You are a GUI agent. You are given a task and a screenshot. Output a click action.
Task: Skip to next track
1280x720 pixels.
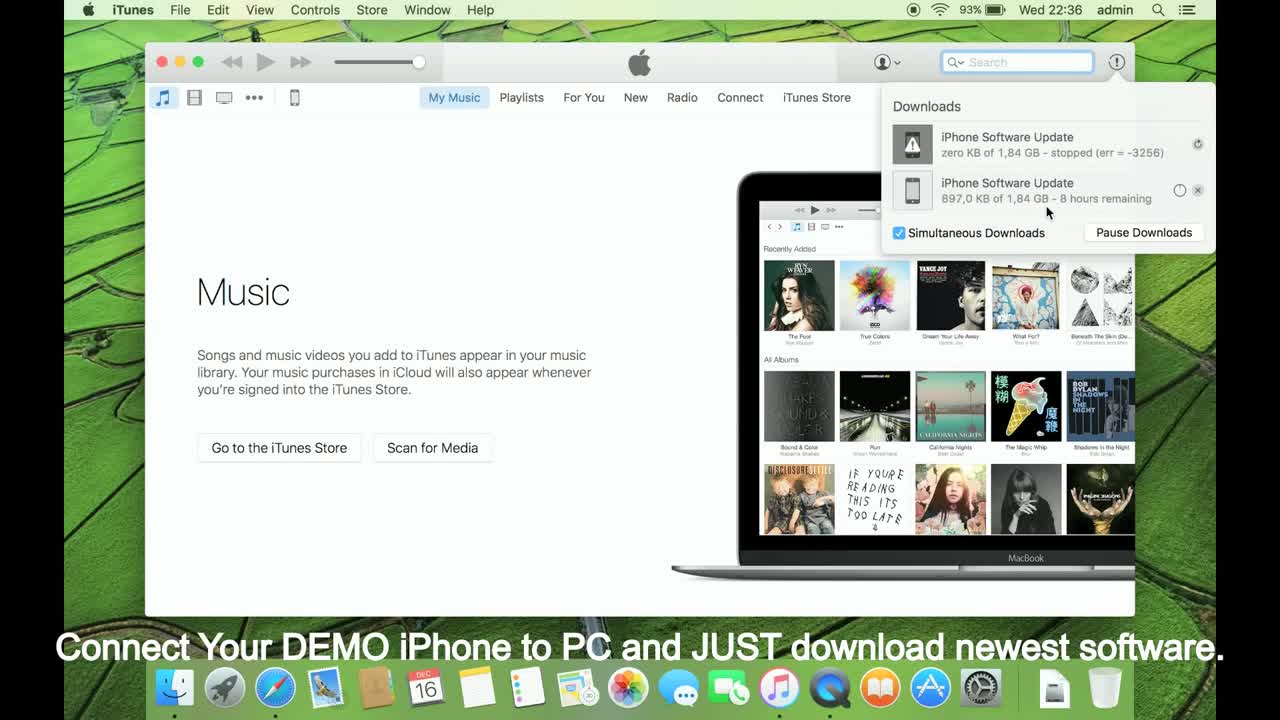tap(300, 62)
